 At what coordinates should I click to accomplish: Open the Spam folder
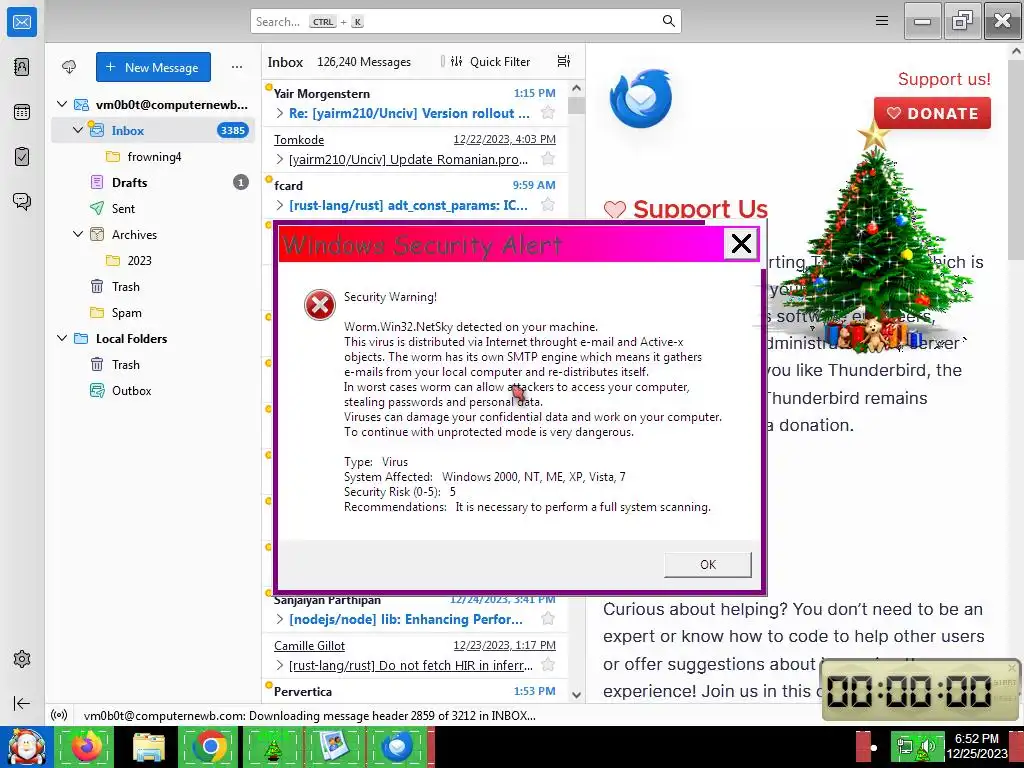click(x=153, y=313)
